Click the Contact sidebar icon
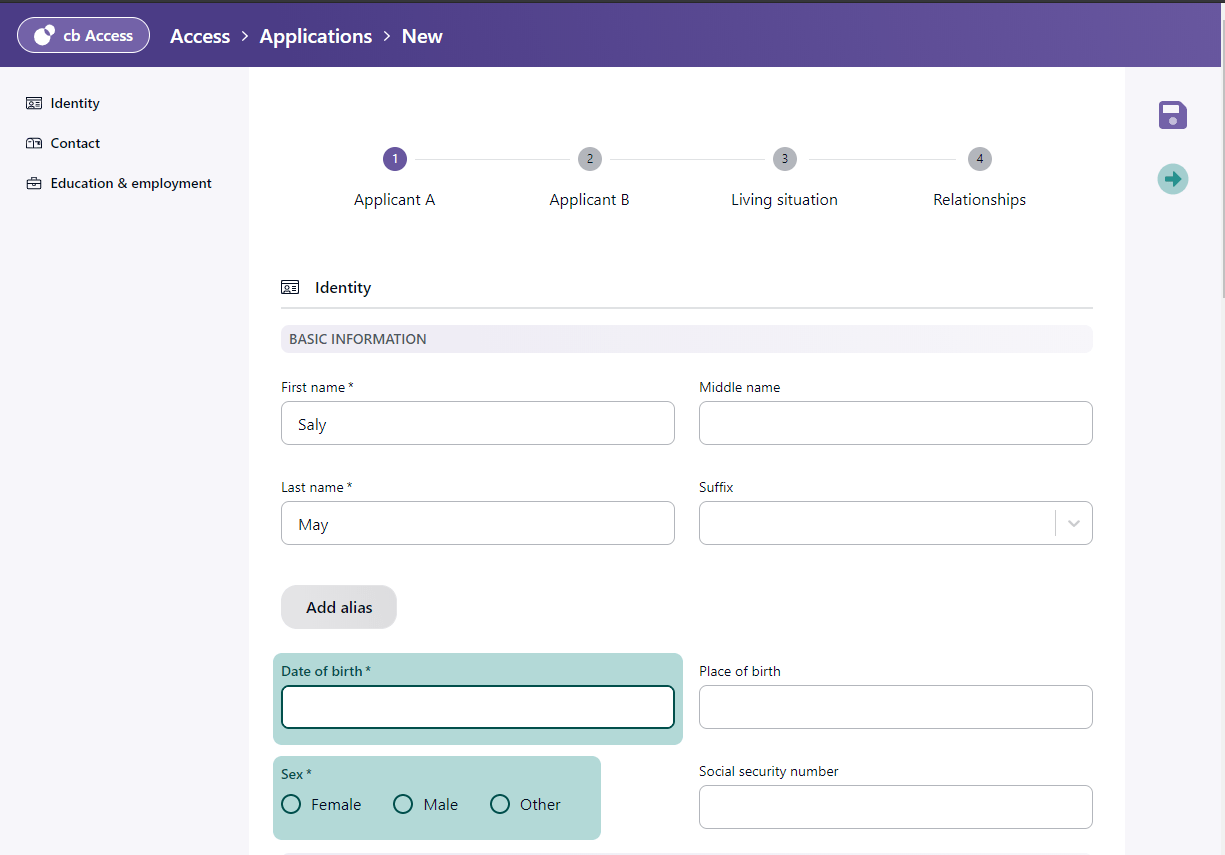The height and width of the screenshot is (855, 1225). [34, 143]
